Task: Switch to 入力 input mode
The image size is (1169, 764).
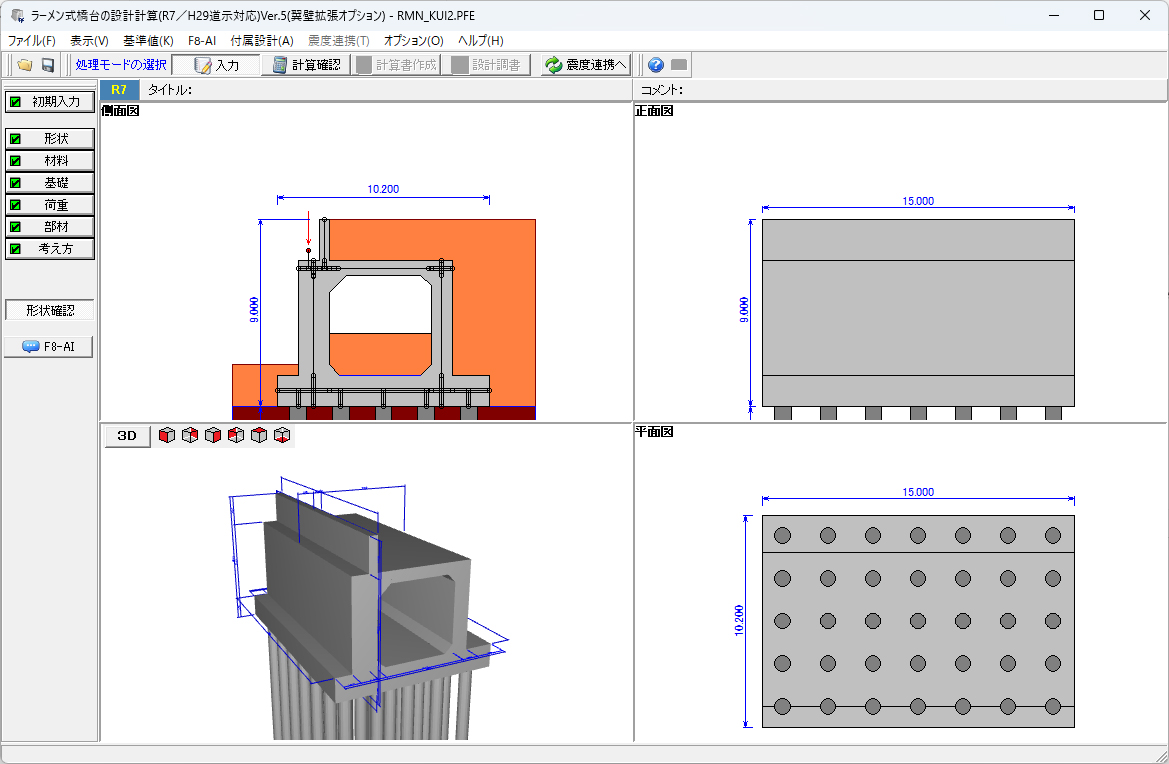Action: coord(216,65)
